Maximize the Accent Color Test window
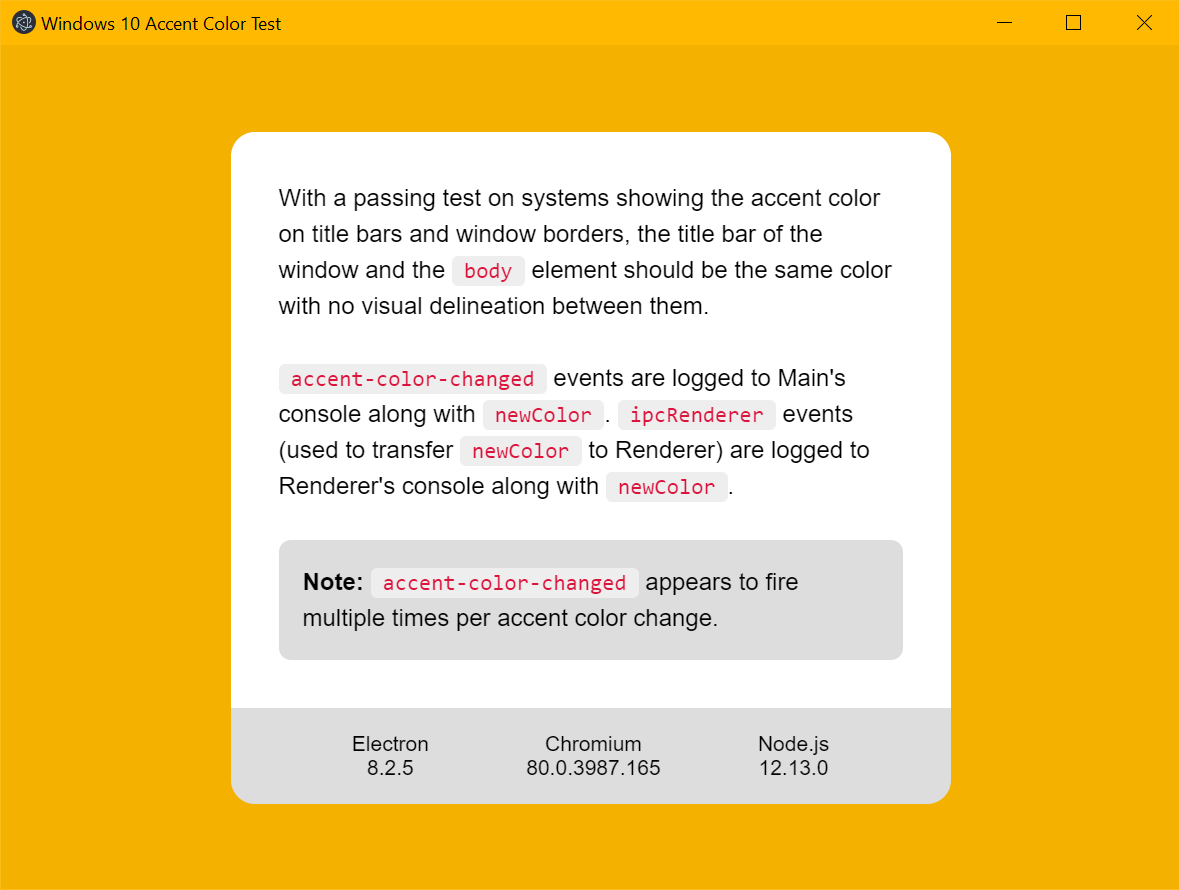This screenshot has width=1179, height=890. [1074, 23]
